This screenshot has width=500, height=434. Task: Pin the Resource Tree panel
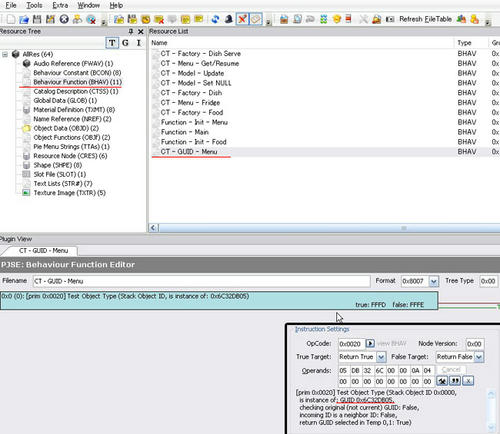click(x=131, y=31)
